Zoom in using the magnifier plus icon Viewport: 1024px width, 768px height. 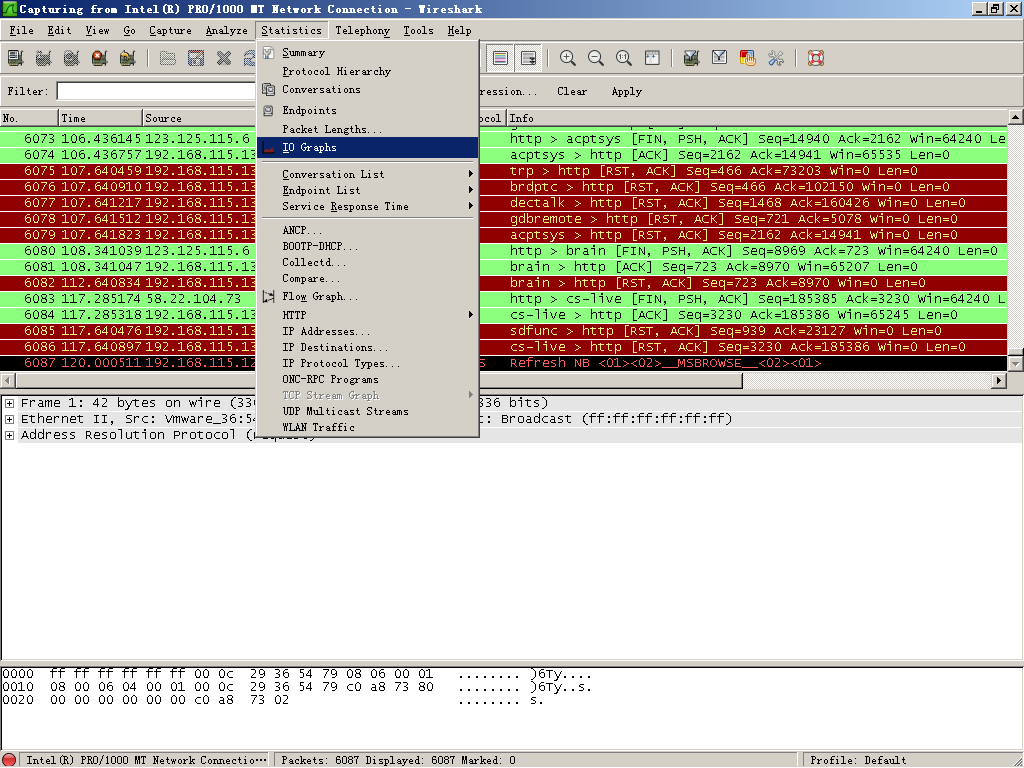[568, 58]
